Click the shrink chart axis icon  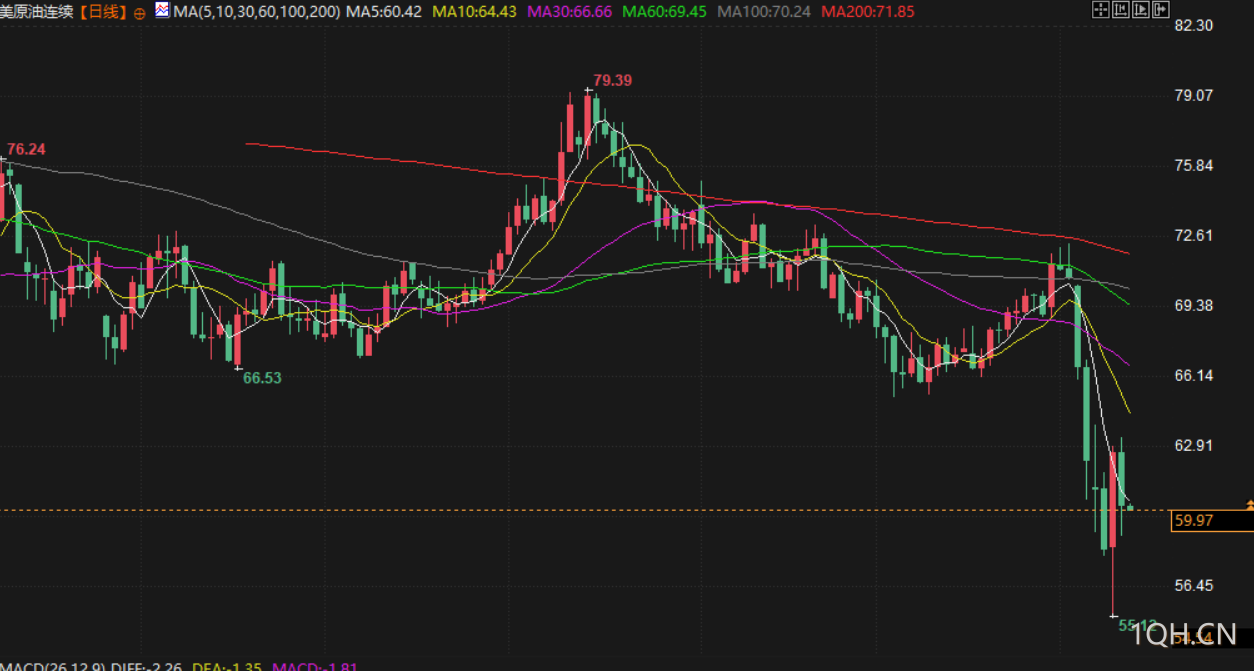click(1121, 10)
